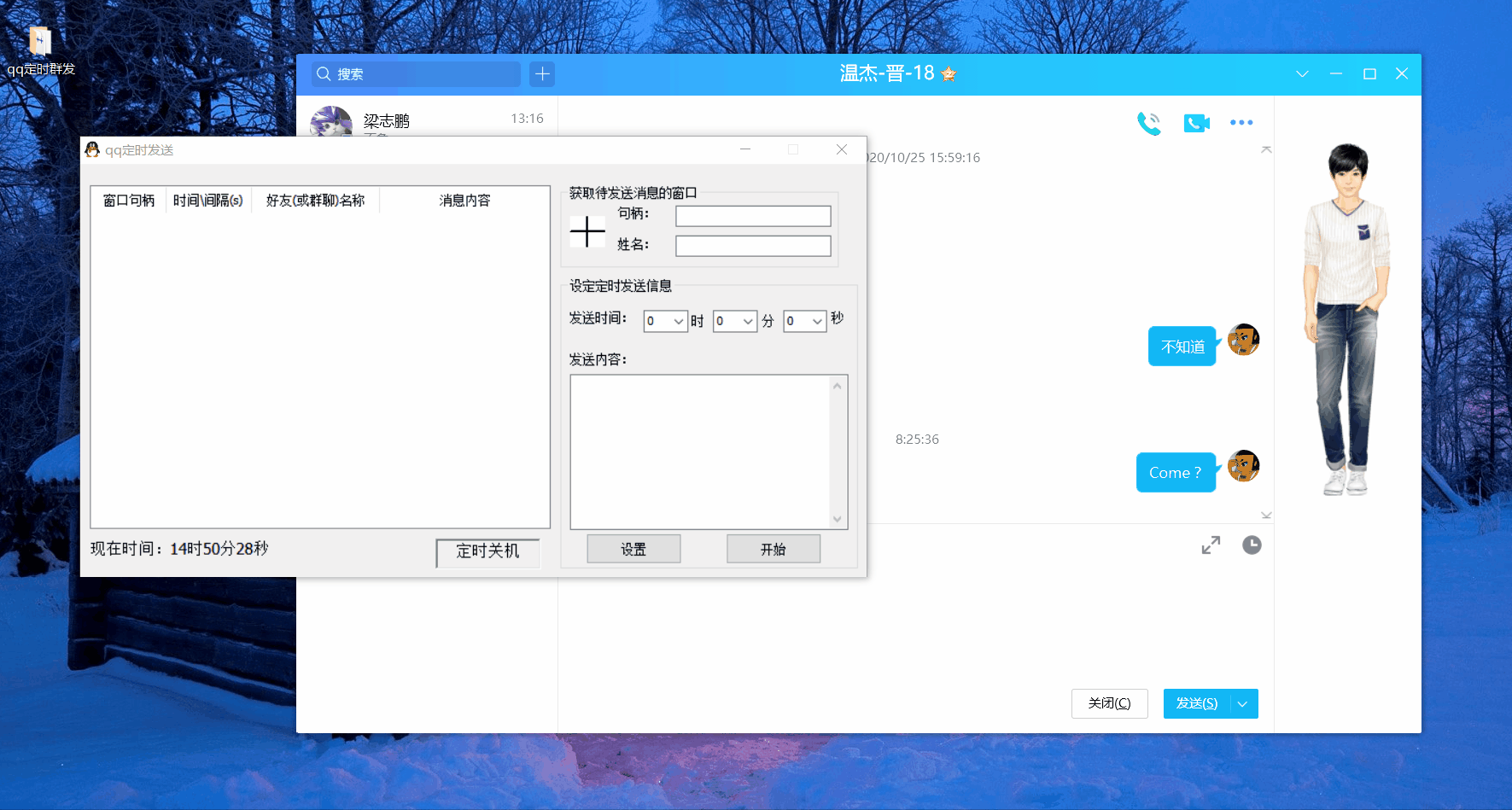The image size is (1512, 810).
Task: Click chat history scroll-down arrow
Action: click(1266, 515)
